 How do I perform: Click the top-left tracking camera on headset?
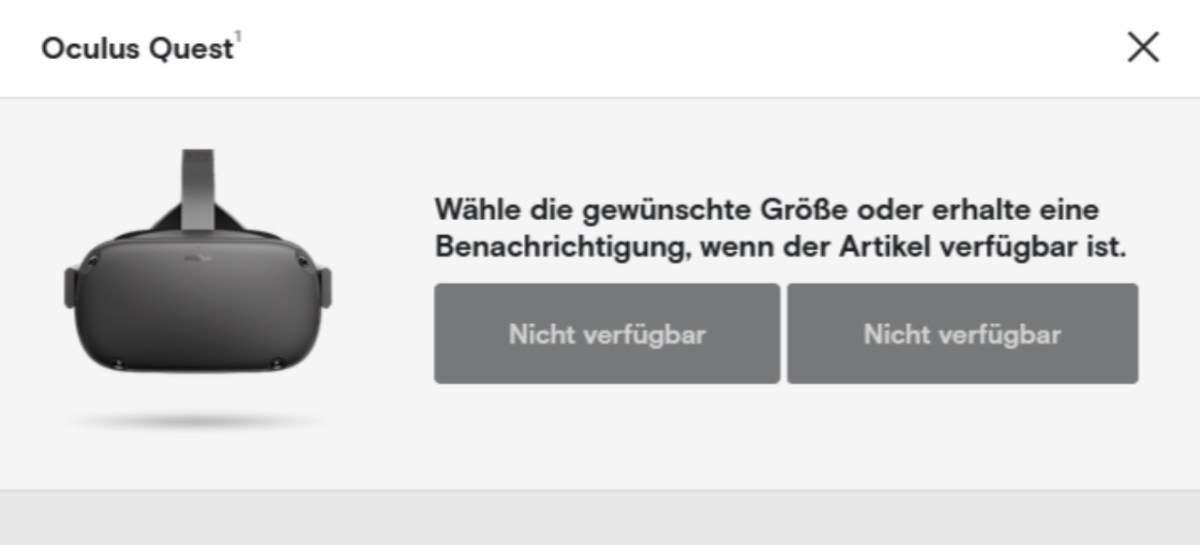[93, 262]
